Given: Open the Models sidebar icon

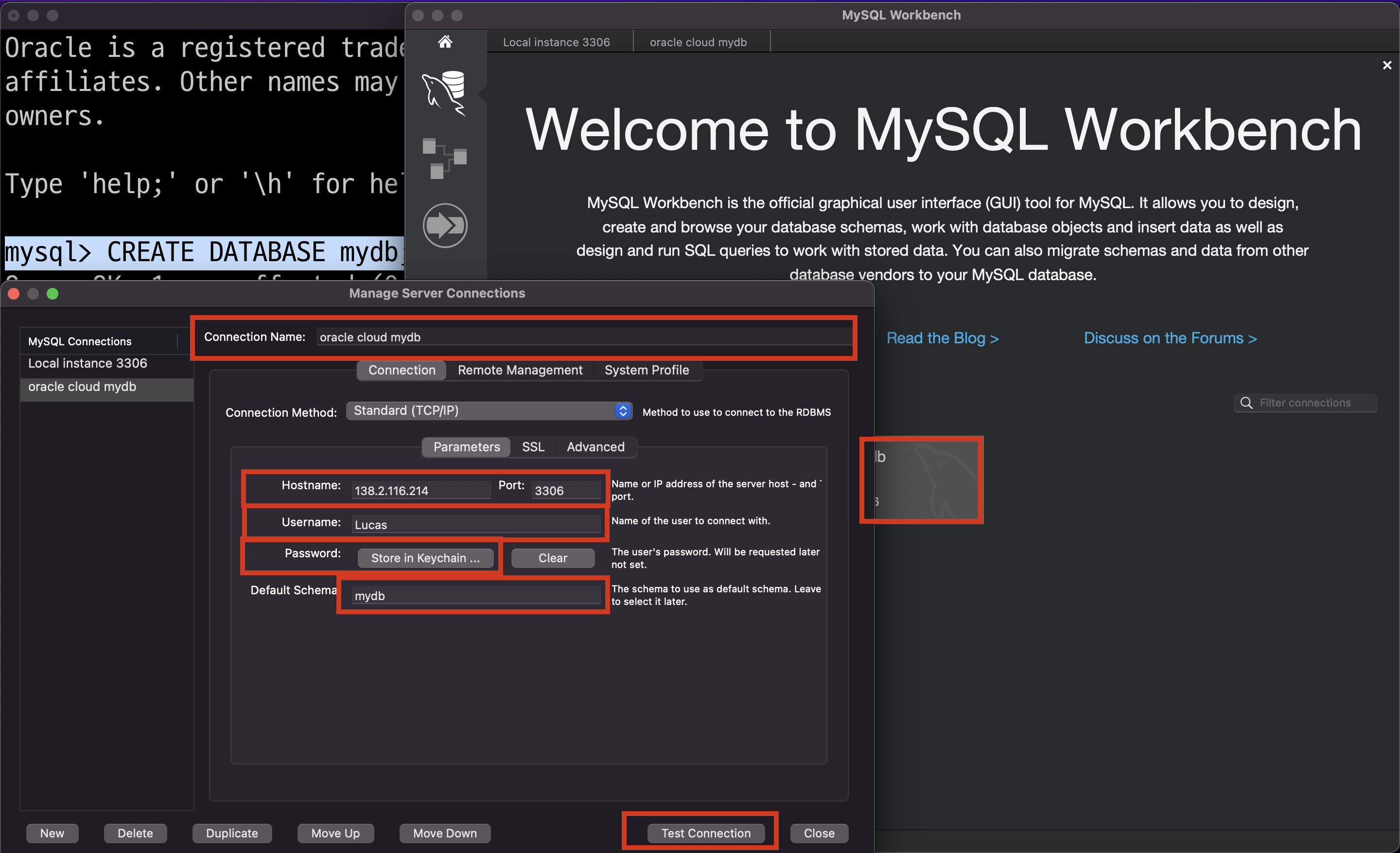Looking at the screenshot, I should (444, 158).
